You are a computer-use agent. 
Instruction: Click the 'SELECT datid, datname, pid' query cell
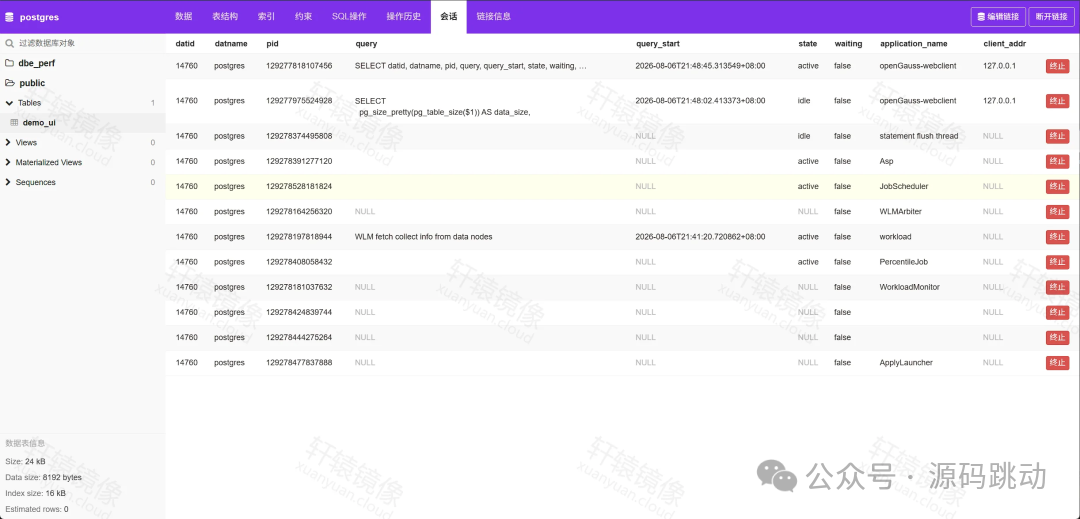[470, 66]
